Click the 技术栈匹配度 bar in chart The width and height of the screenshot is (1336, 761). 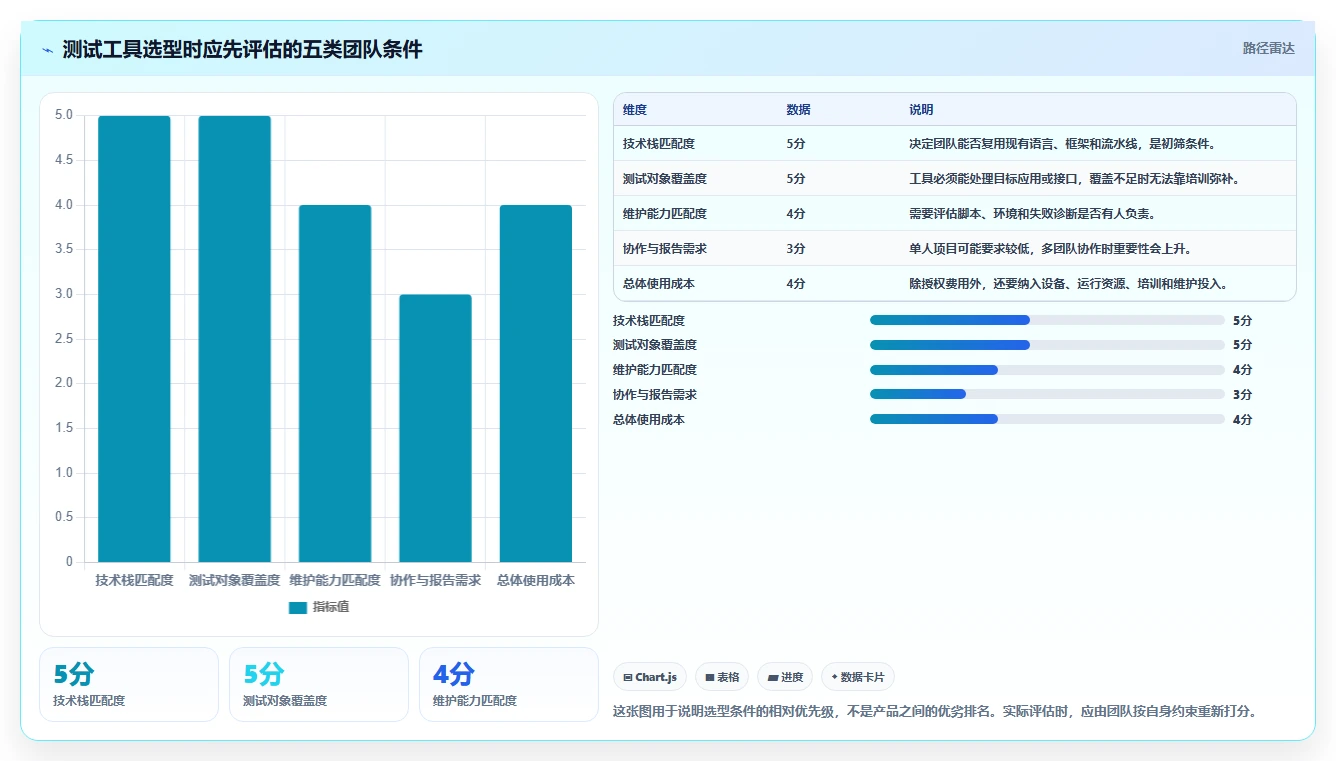pos(134,339)
